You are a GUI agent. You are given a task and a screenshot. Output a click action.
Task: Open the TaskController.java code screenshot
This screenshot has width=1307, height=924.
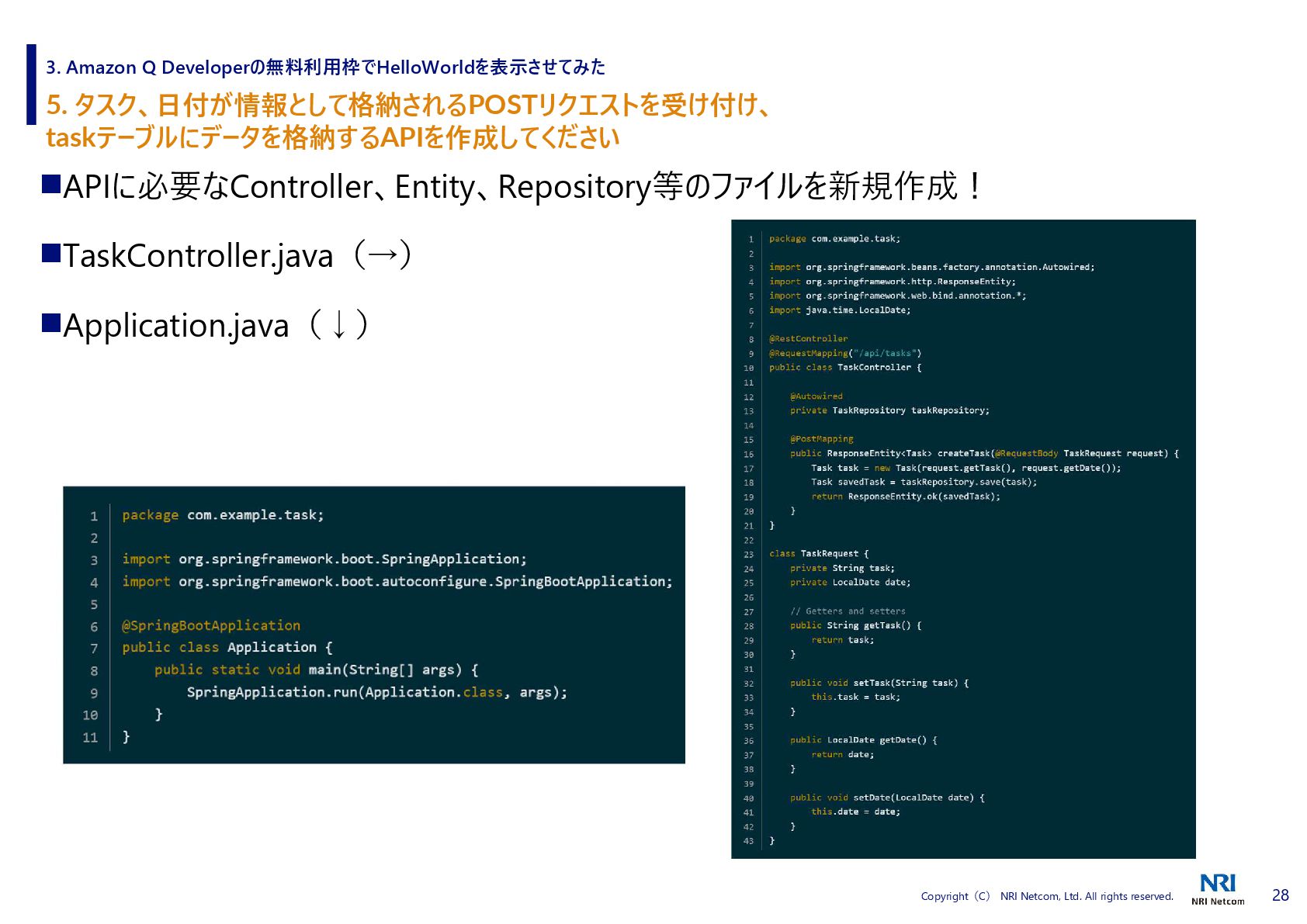click(x=963, y=539)
